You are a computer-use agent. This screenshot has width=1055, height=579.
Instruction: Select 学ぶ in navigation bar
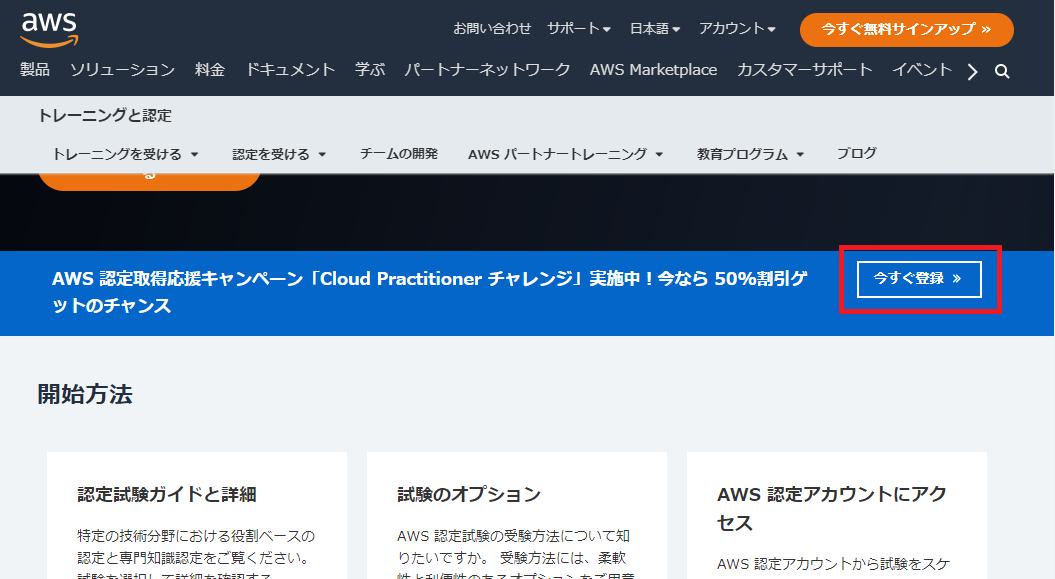point(370,70)
